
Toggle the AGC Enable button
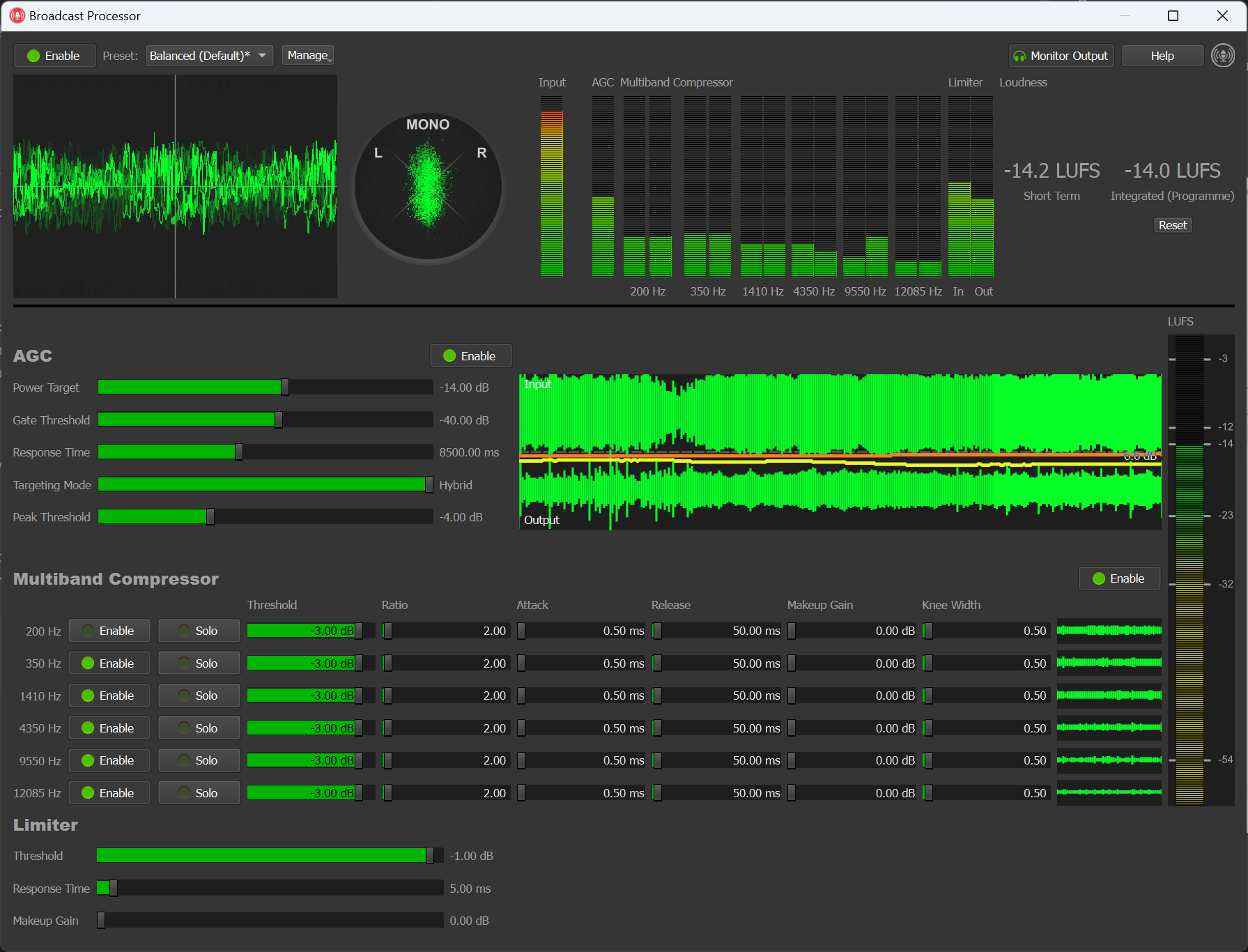click(x=470, y=356)
